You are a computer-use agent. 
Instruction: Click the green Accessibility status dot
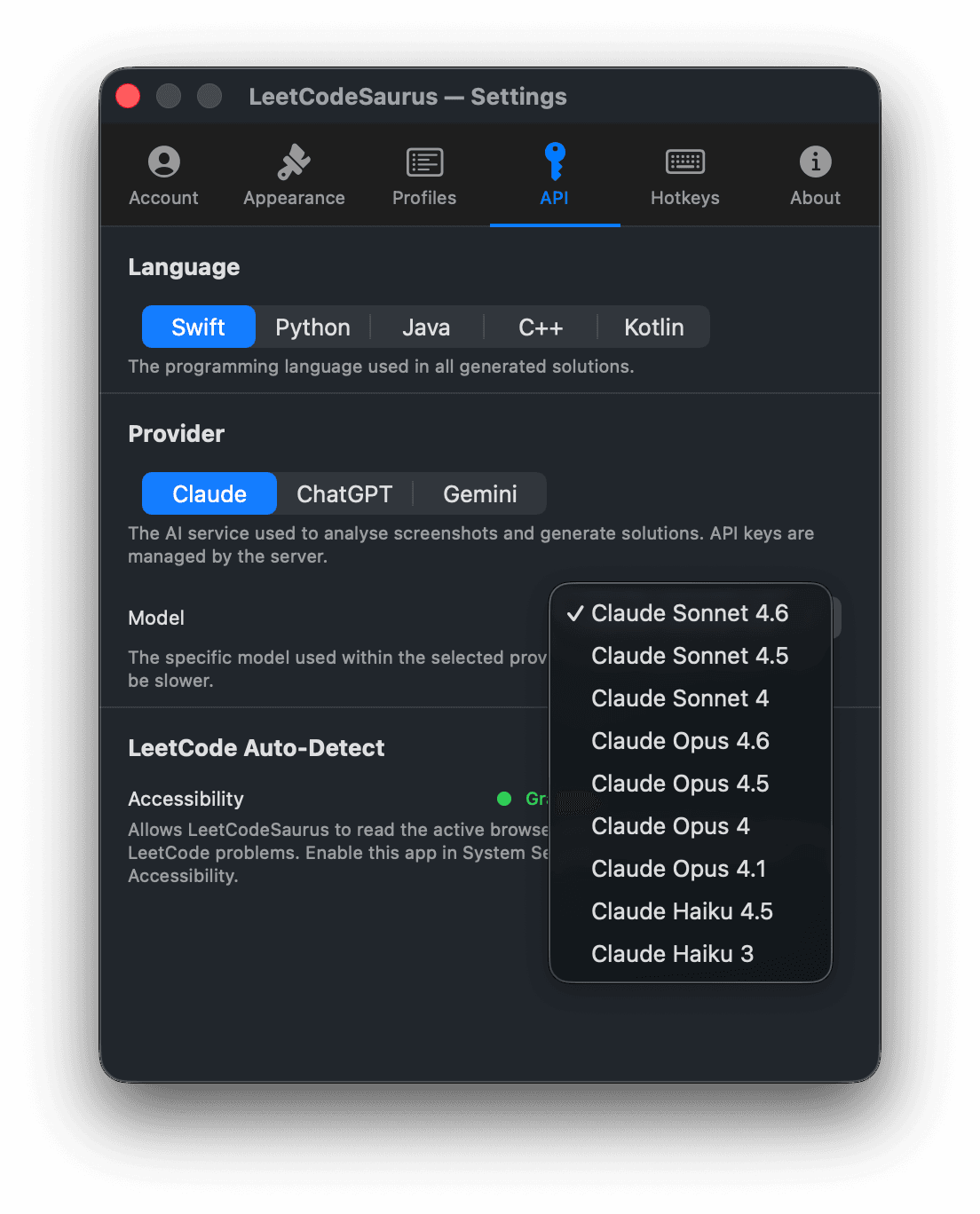pos(504,799)
